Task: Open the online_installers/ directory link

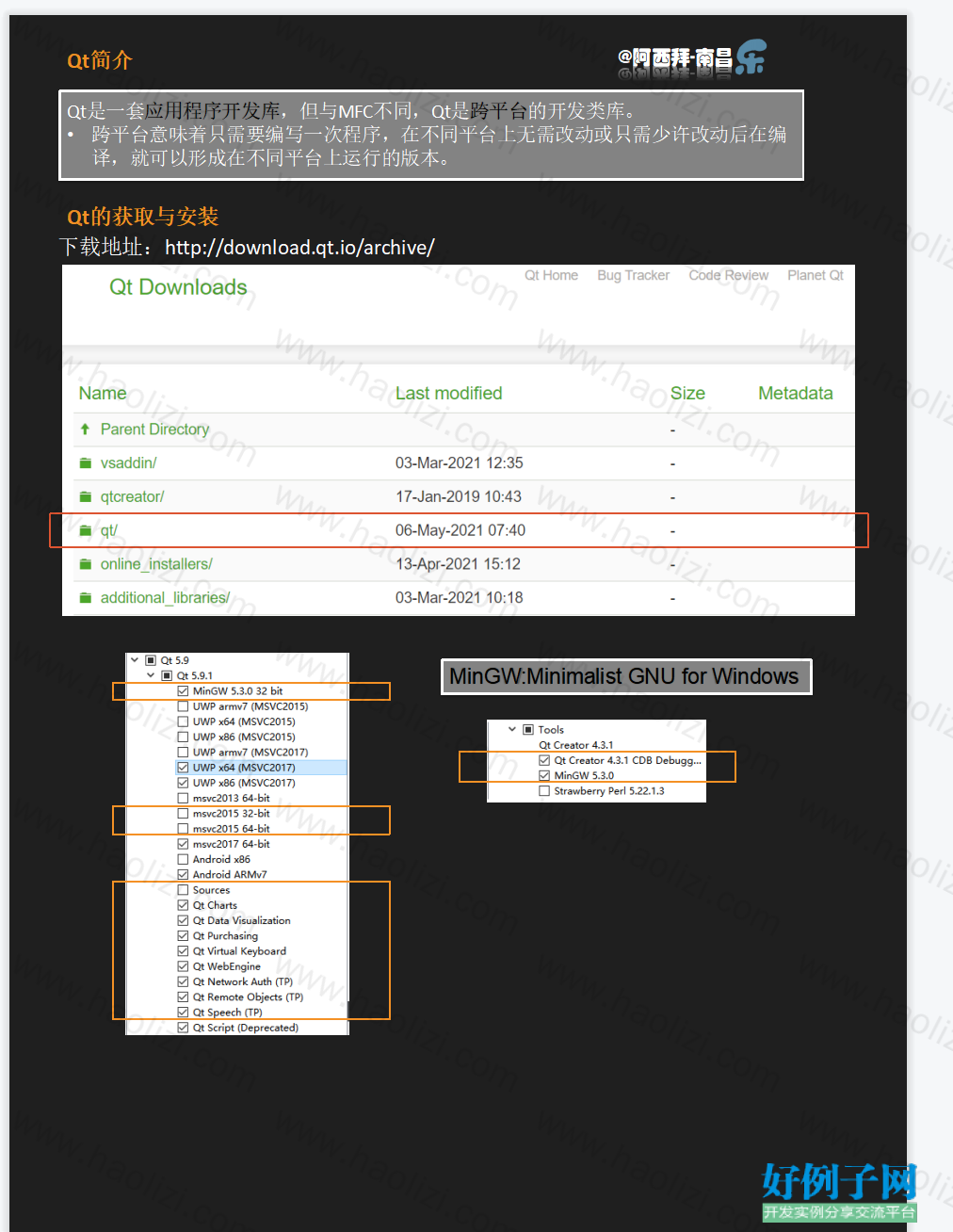Action: coord(156,564)
